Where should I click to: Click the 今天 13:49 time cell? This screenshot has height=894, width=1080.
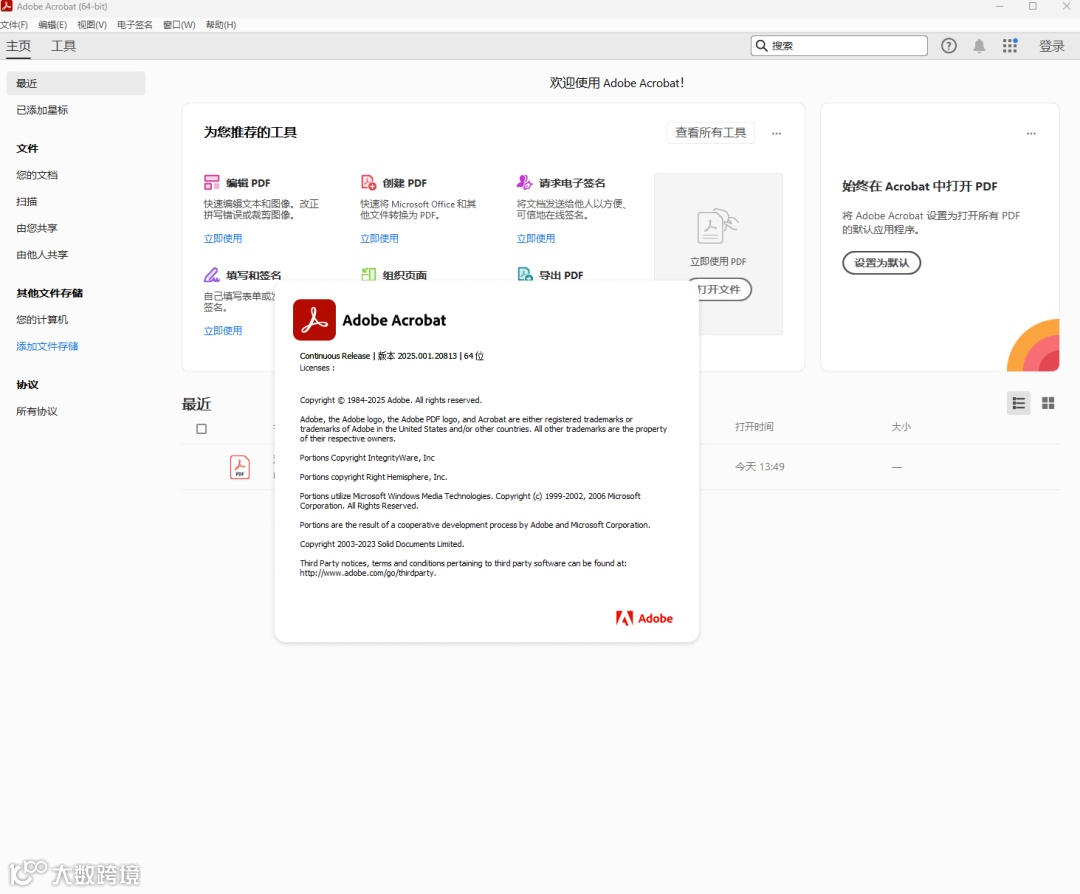pyautogui.click(x=759, y=467)
